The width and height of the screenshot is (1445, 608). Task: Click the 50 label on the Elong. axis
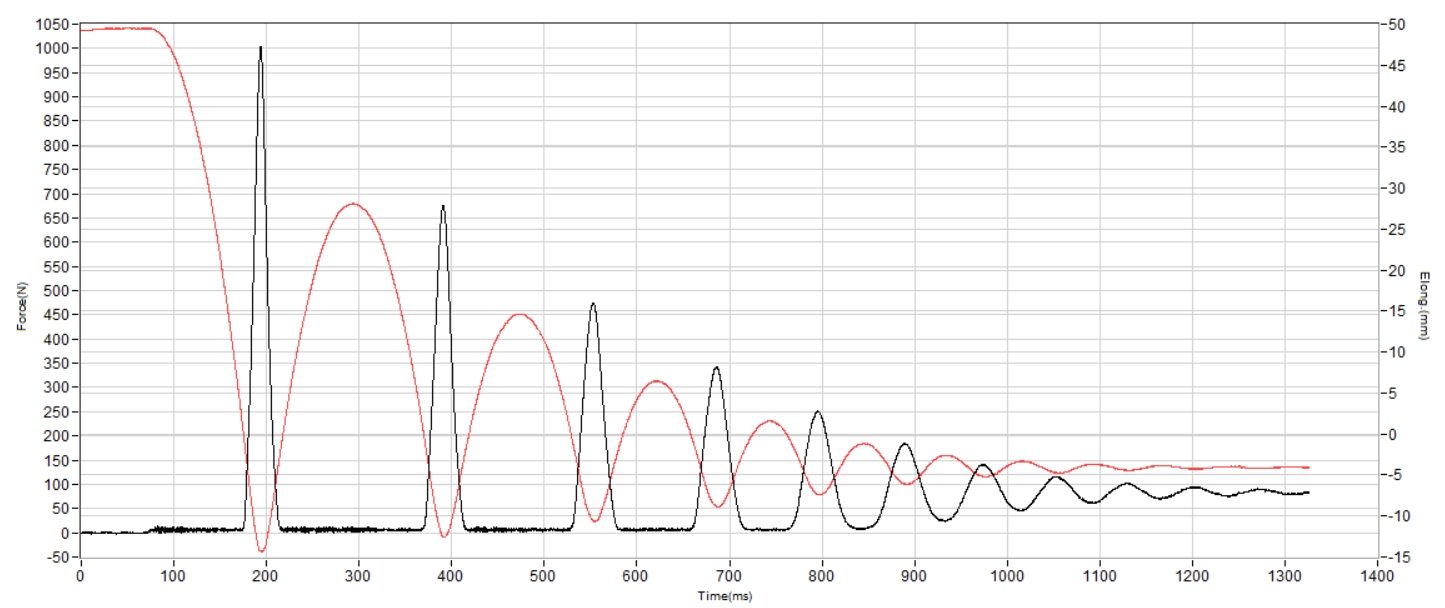[1396, 24]
